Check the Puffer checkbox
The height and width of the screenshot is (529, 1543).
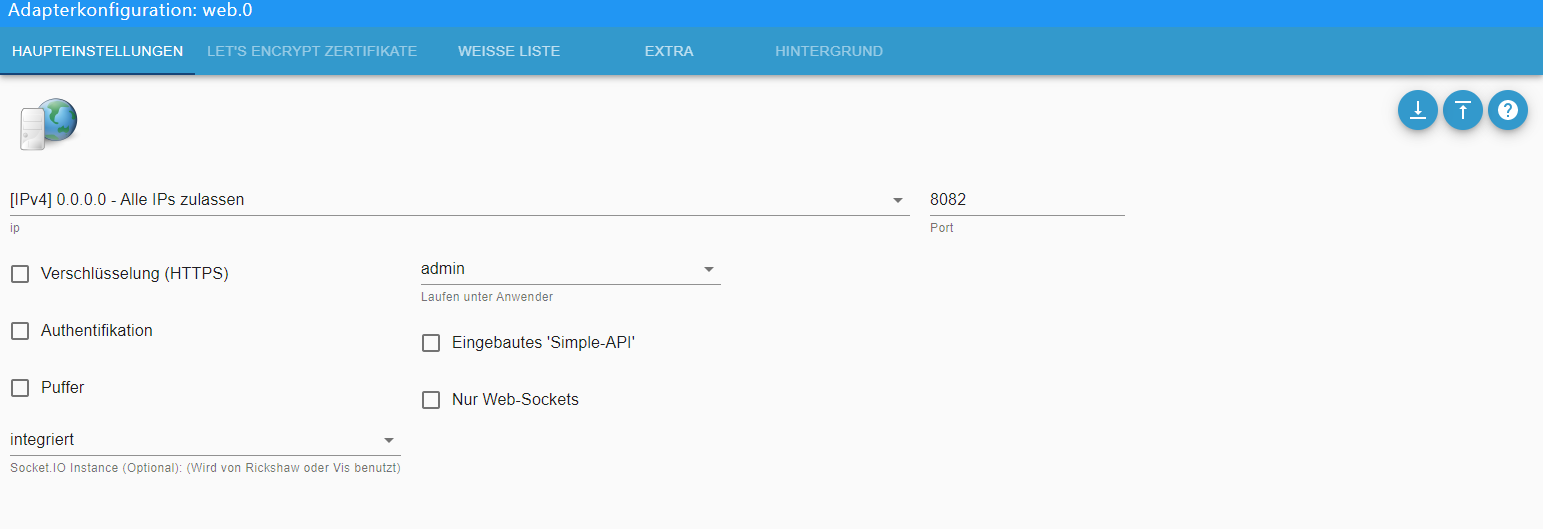tap(20, 388)
